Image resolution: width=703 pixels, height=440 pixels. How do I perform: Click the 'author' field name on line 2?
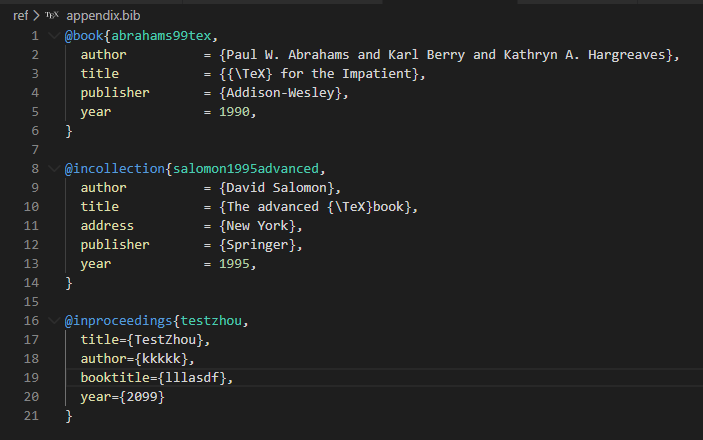(104, 55)
